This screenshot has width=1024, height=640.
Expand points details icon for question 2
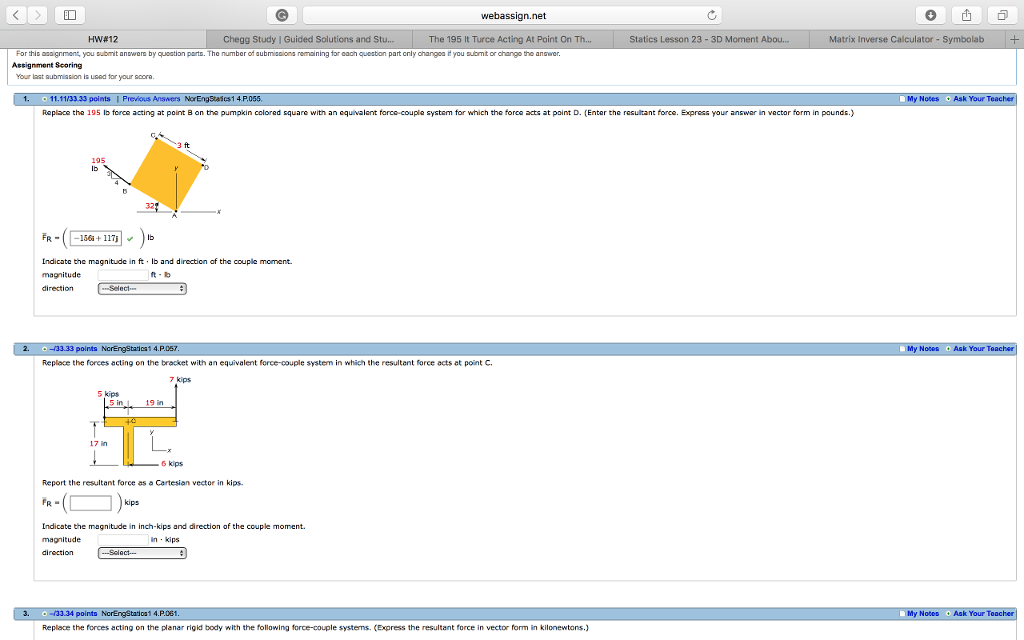44,349
